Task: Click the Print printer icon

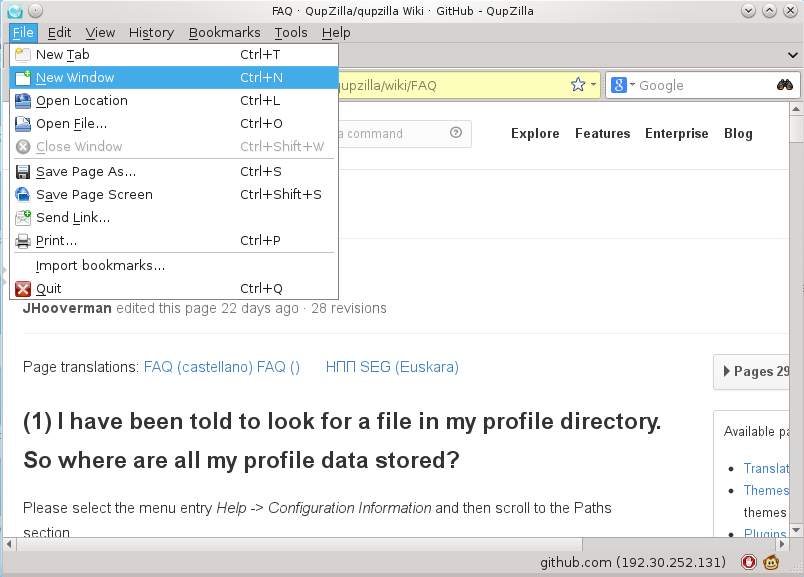Action: pyautogui.click(x=23, y=241)
